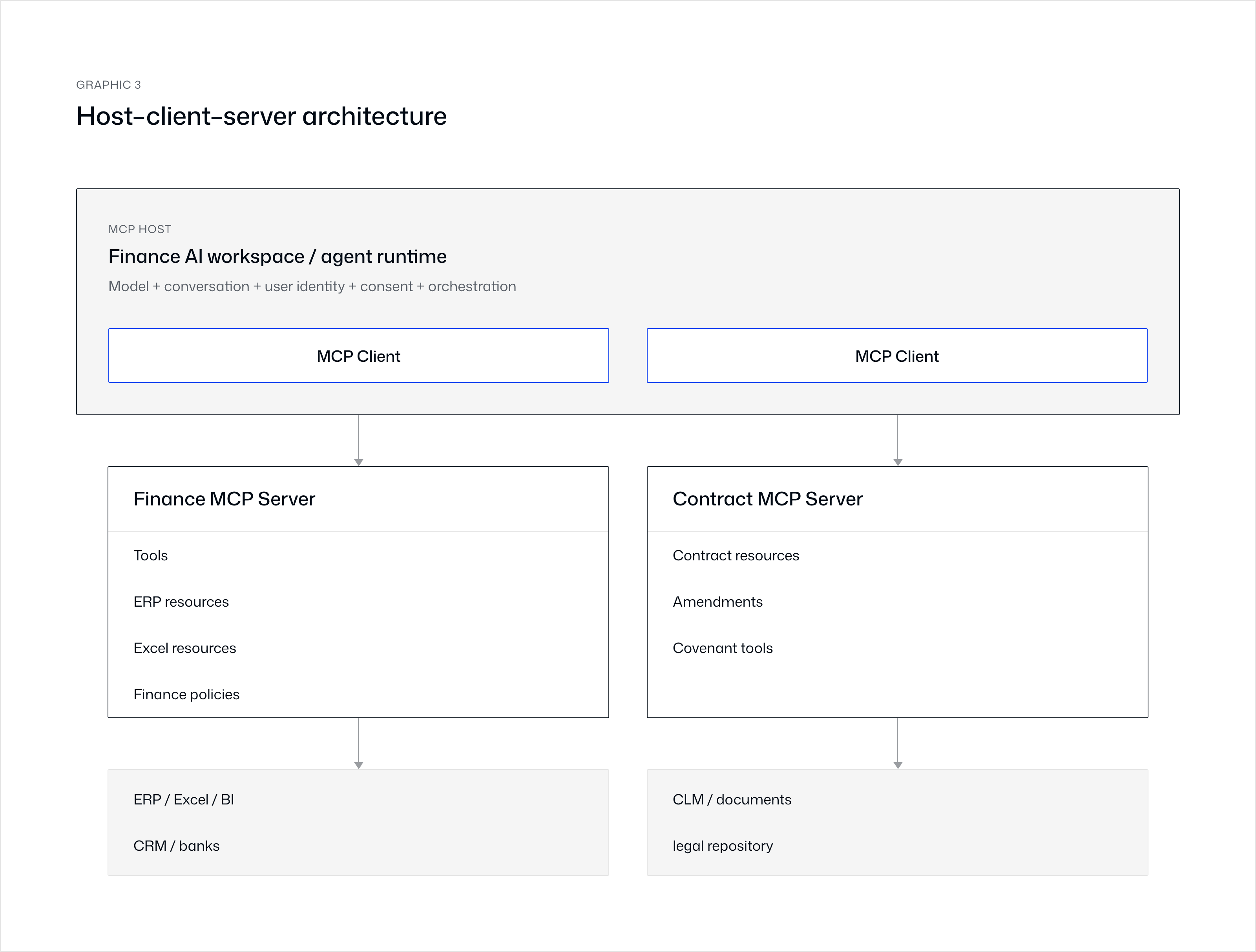The height and width of the screenshot is (952, 1256).
Task: Click the 'Model + conversation + user identity' subtitle
Action: point(312,287)
